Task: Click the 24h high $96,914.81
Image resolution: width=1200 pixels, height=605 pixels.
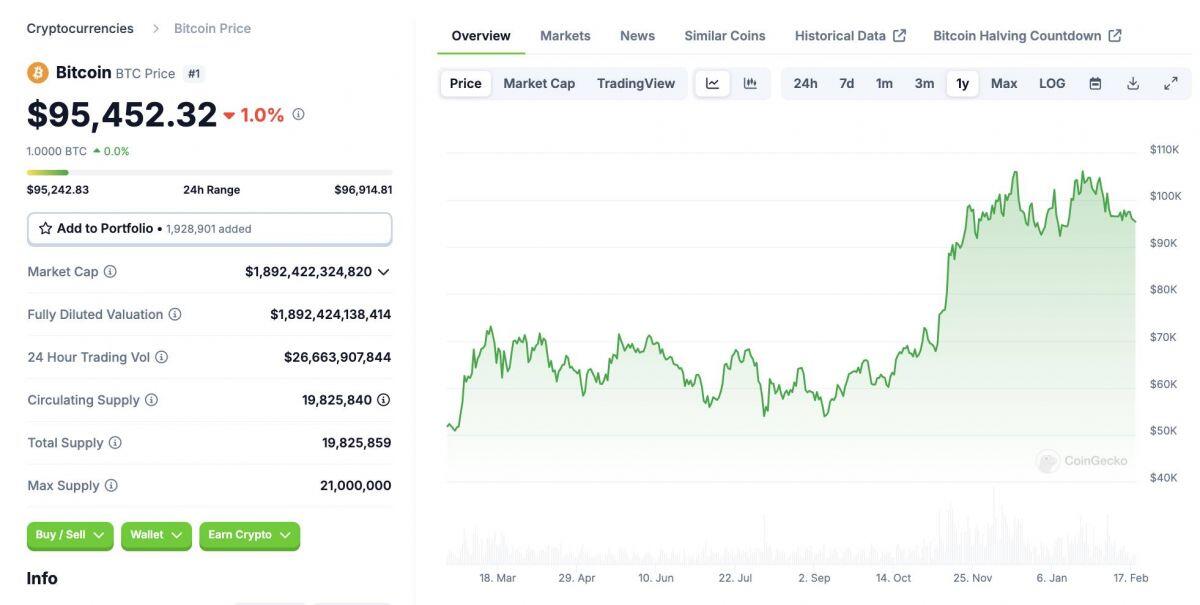Action: 363,190
